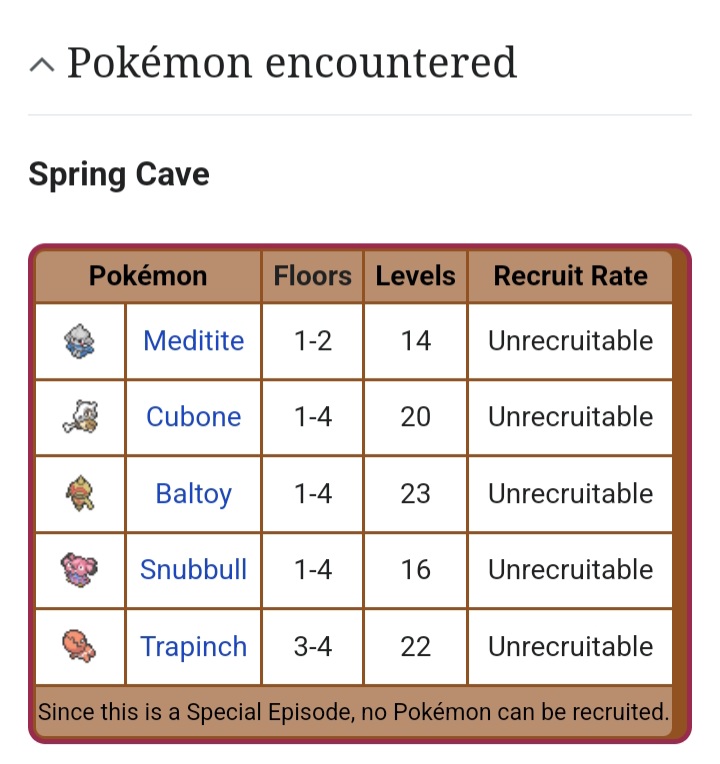Image resolution: width=720 pixels, height=764 pixels.
Task: Click the Snubbull sprite icon
Action: [80, 570]
